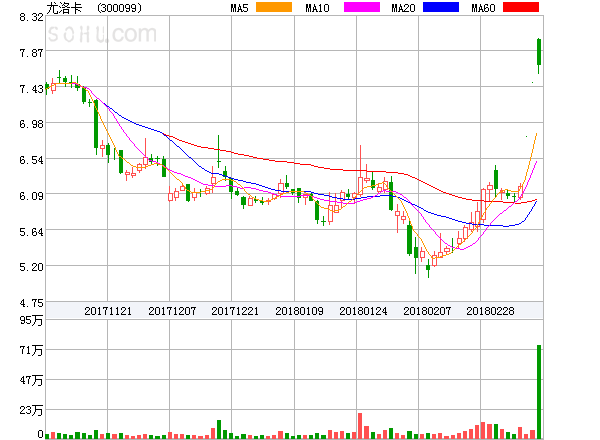Click the 5.64 price axis label
The width and height of the screenshot is (600, 440).
click(31, 232)
